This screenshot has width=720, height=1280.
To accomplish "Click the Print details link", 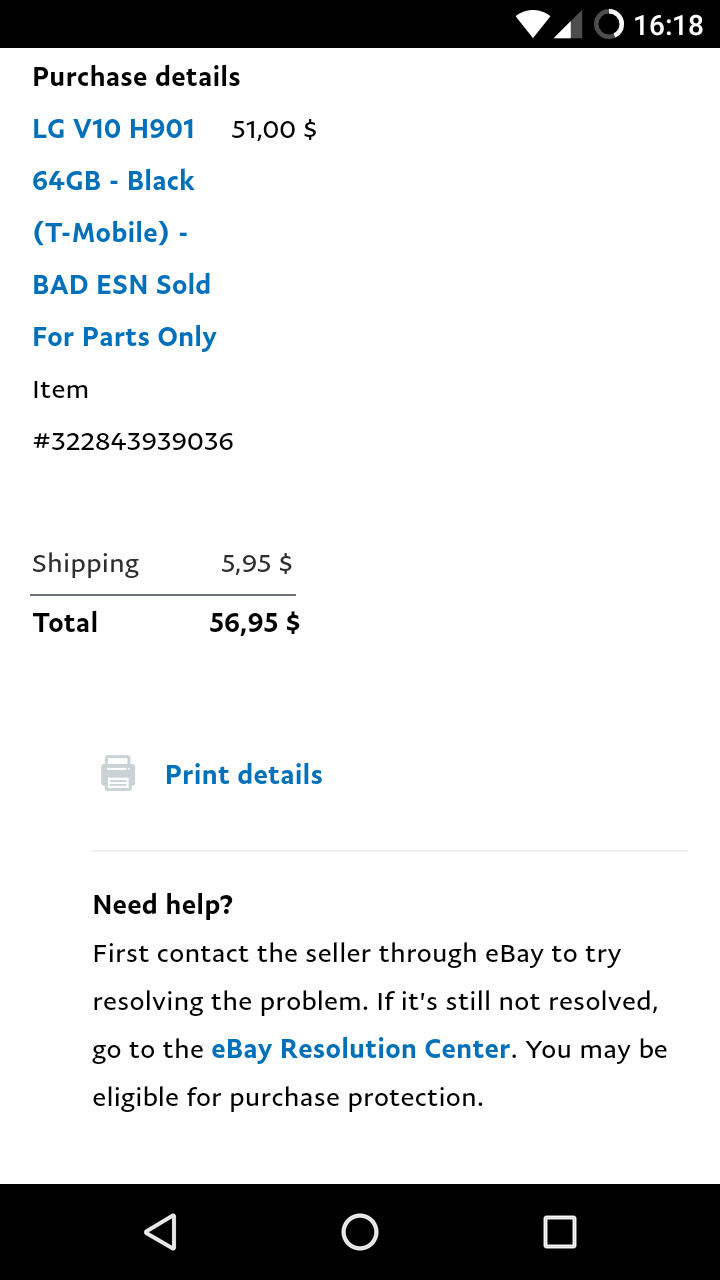I will (x=243, y=775).
